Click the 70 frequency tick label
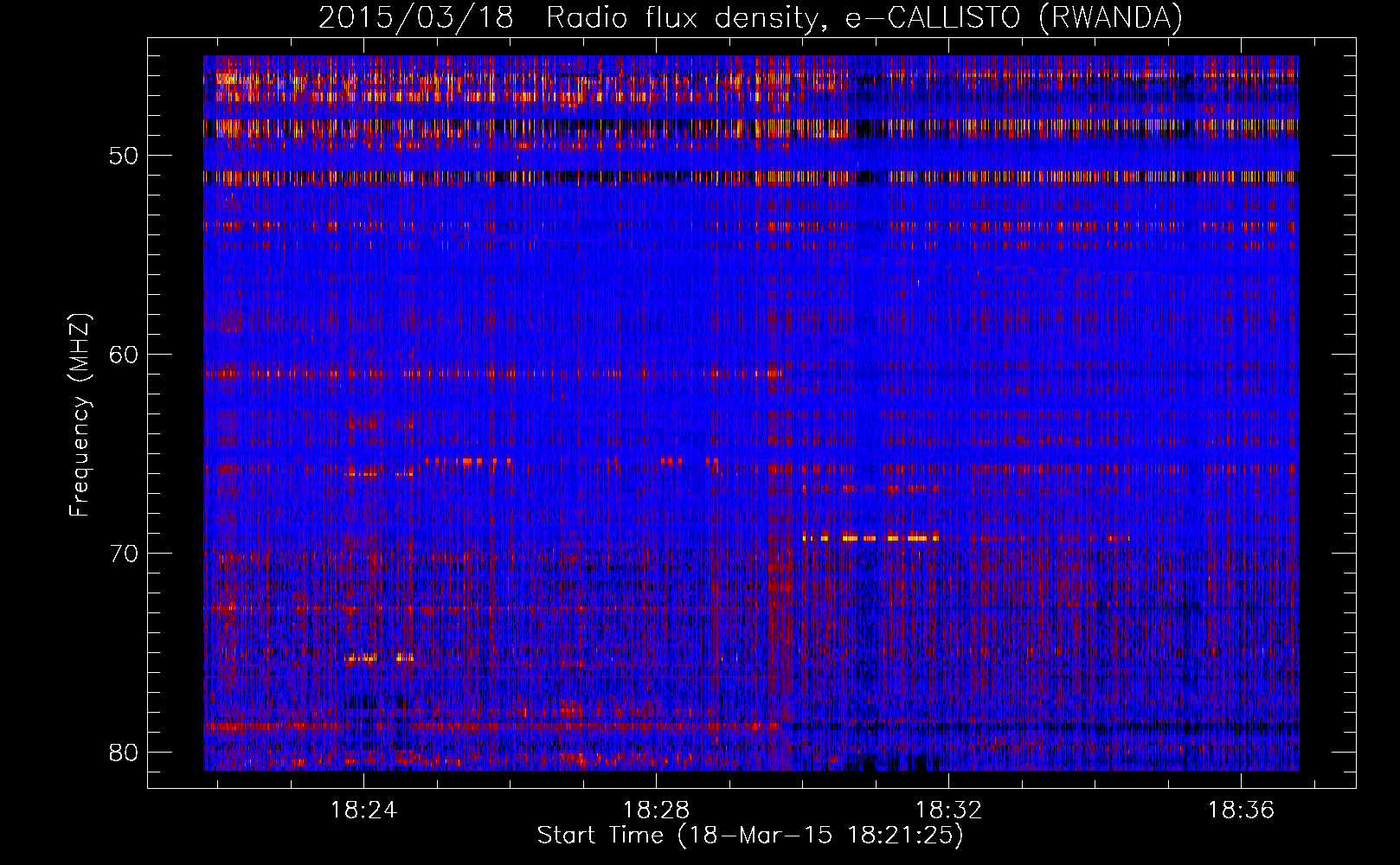The image size is (1400, 865). [x=125, y=553]
